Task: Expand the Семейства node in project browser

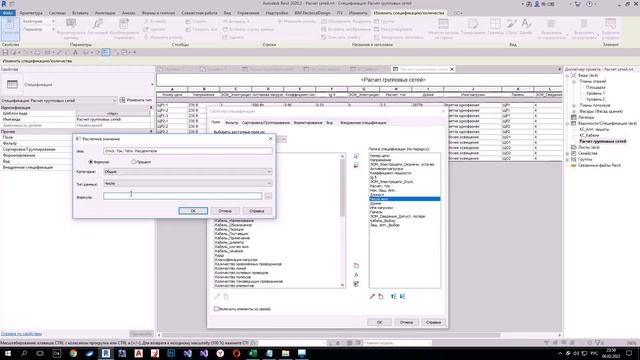Action: click(x=567, y=153)
